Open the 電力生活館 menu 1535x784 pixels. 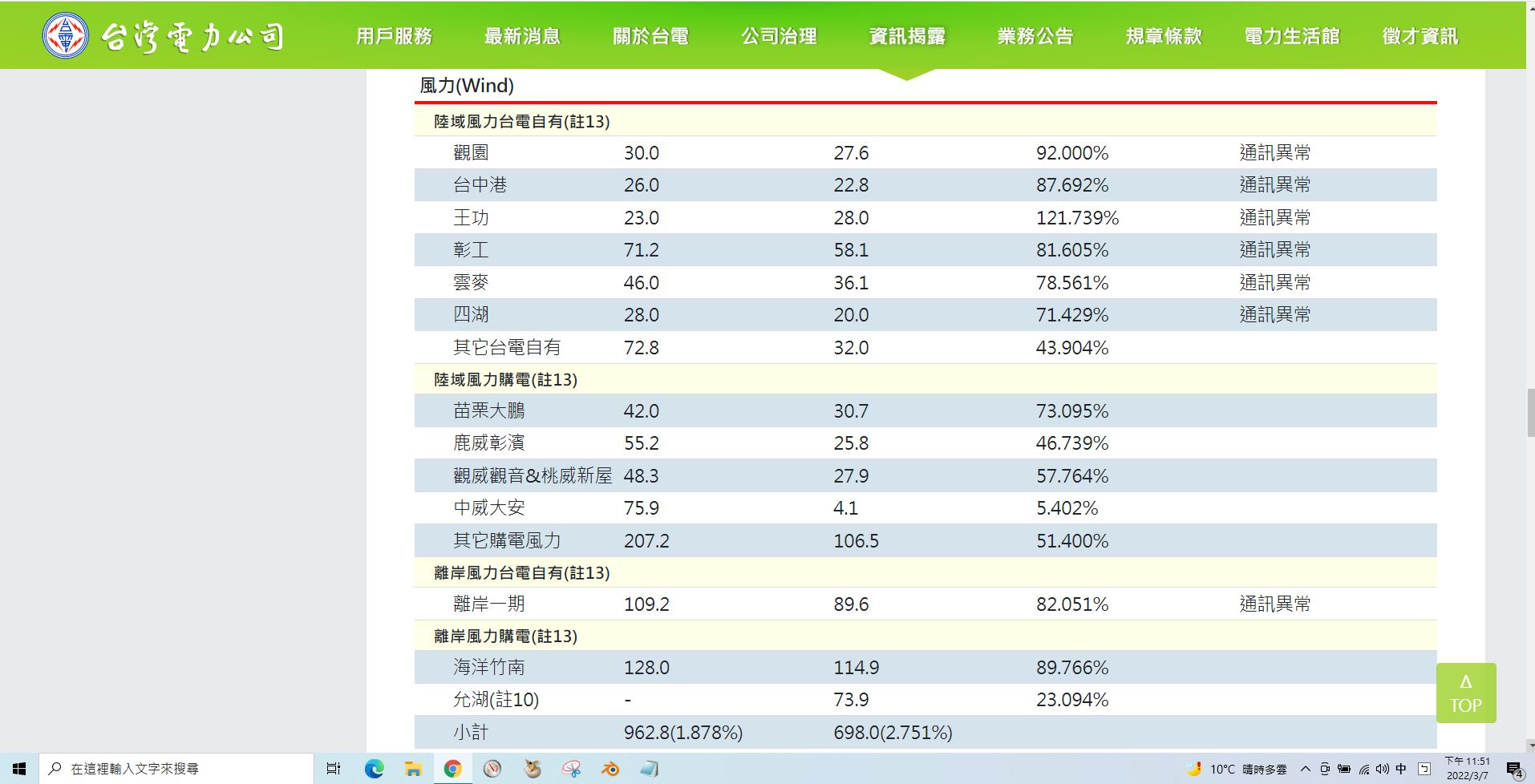[x=1292, y=36]
